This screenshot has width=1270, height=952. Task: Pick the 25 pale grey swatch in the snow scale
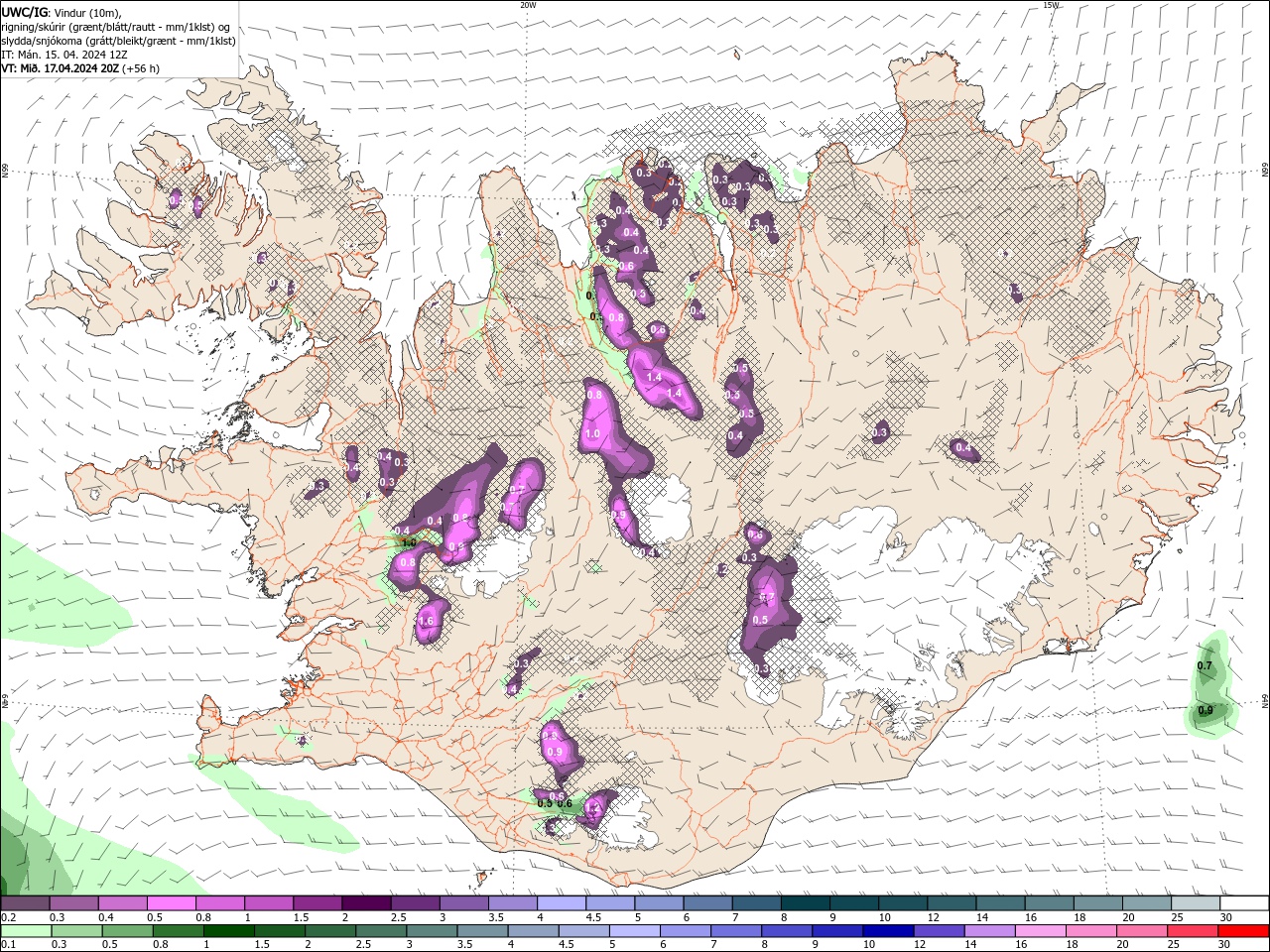(x=1194, y=903)
